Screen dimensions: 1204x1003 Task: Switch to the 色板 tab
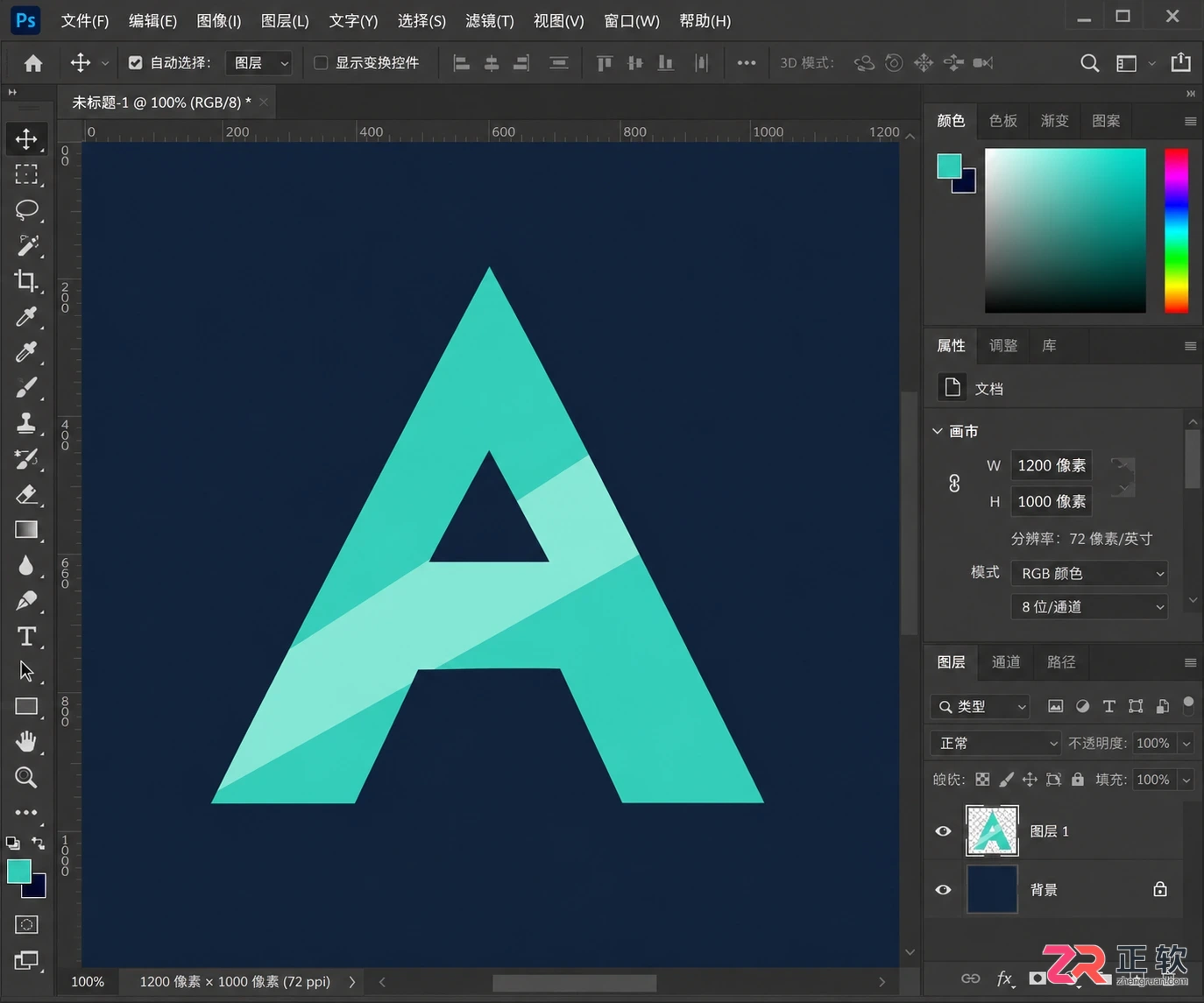click(1003, 121)
